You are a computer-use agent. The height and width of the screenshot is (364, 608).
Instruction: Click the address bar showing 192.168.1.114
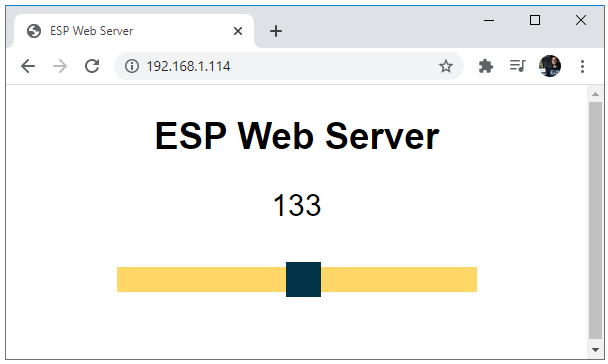click(x=289, y=66)
